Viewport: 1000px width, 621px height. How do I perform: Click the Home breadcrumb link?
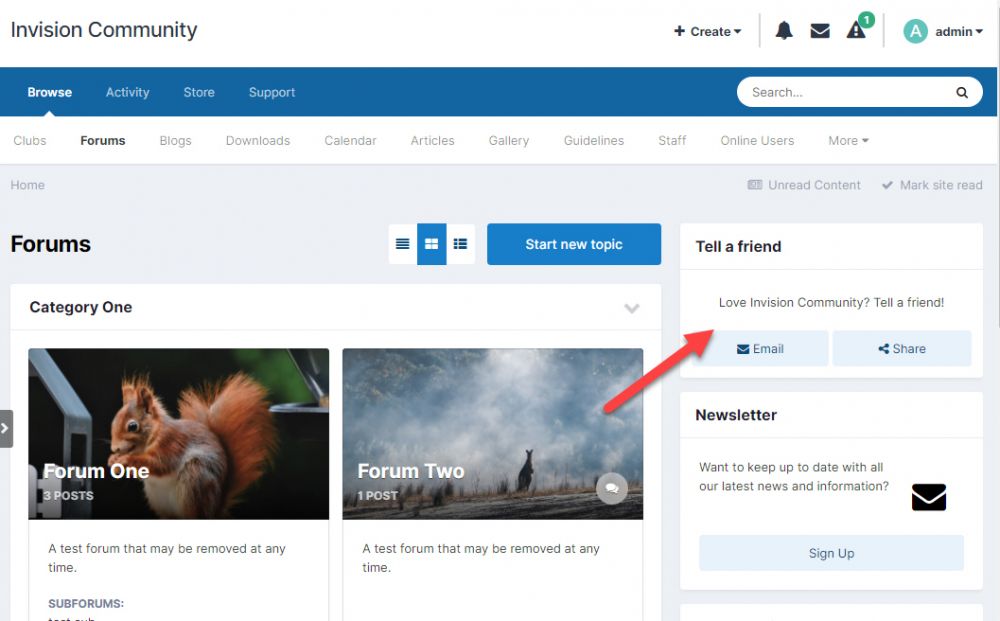[27, 185]
